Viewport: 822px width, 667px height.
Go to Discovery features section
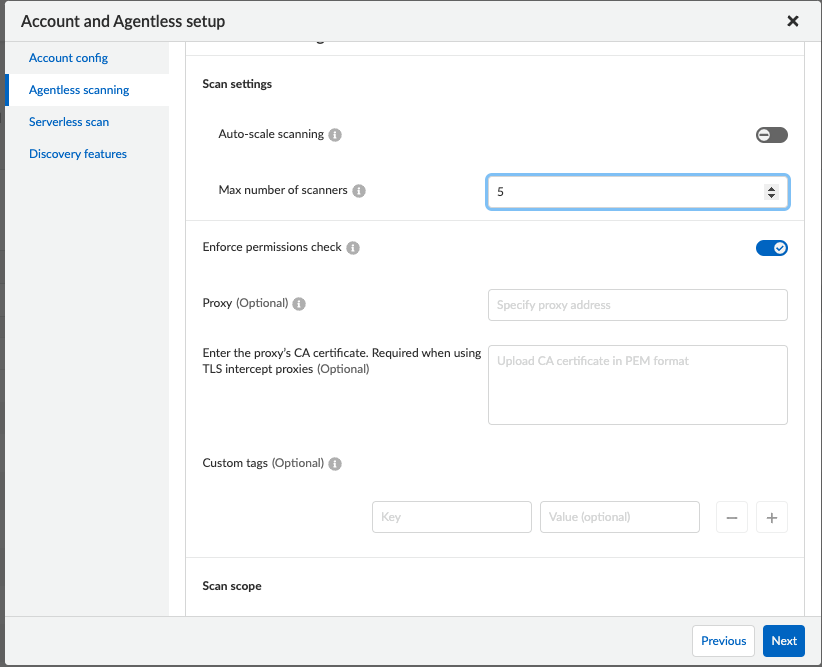point(78,154)
